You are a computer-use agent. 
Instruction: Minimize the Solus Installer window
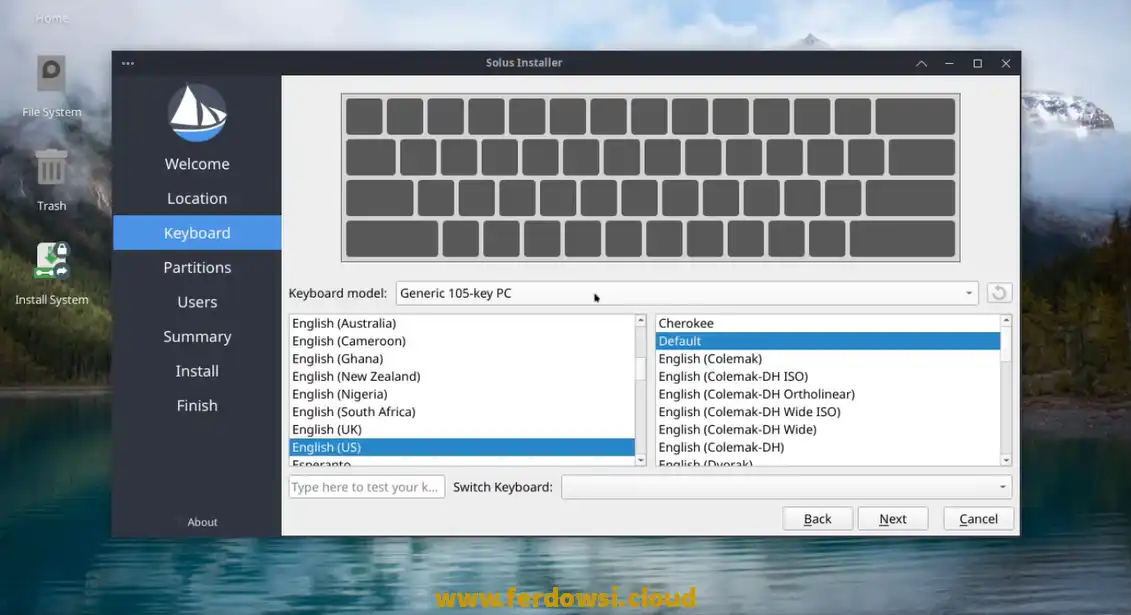[x=949, y=63]
